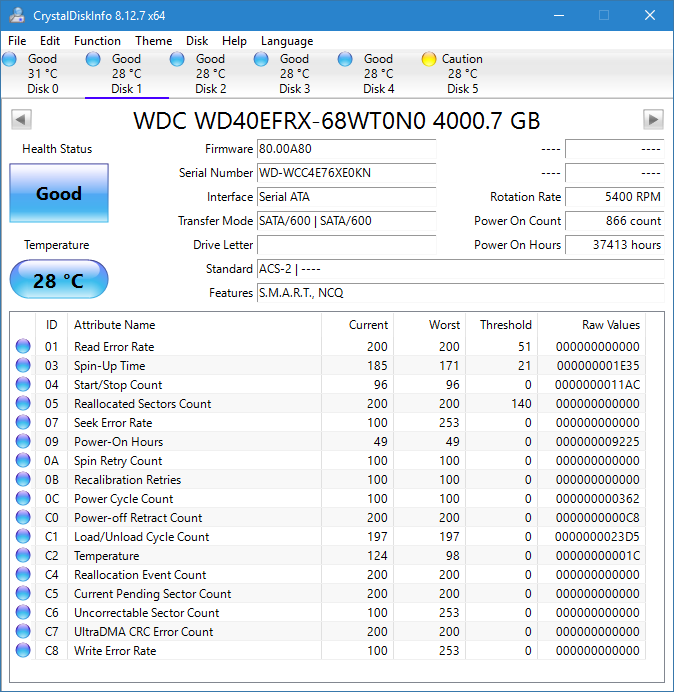Select the Write Error Rate row text

tap(115, 650)
